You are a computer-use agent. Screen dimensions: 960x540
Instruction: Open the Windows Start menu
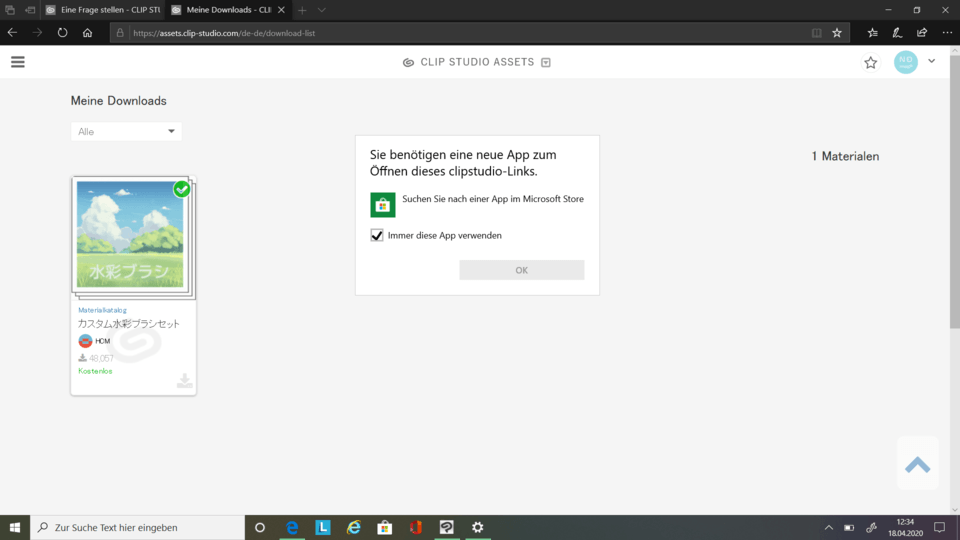15,527
